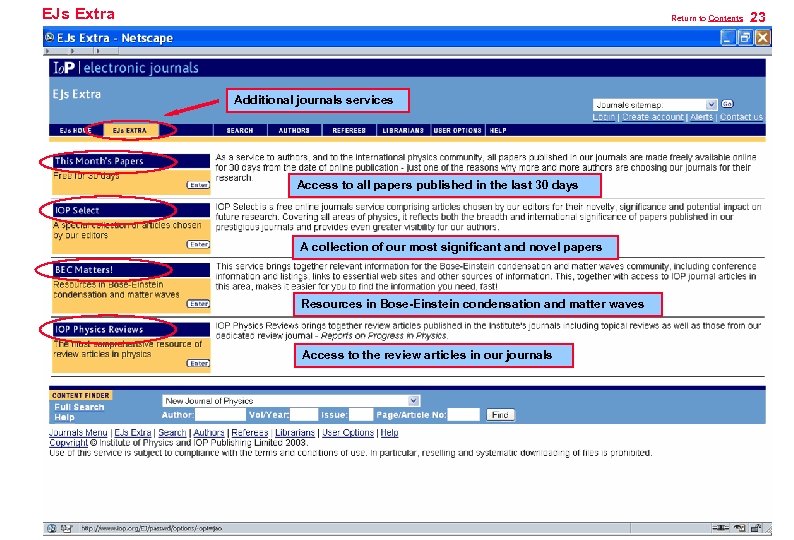Open the SEARCH menu item
The width and height of the screenshot is (794, 540).
240,131
